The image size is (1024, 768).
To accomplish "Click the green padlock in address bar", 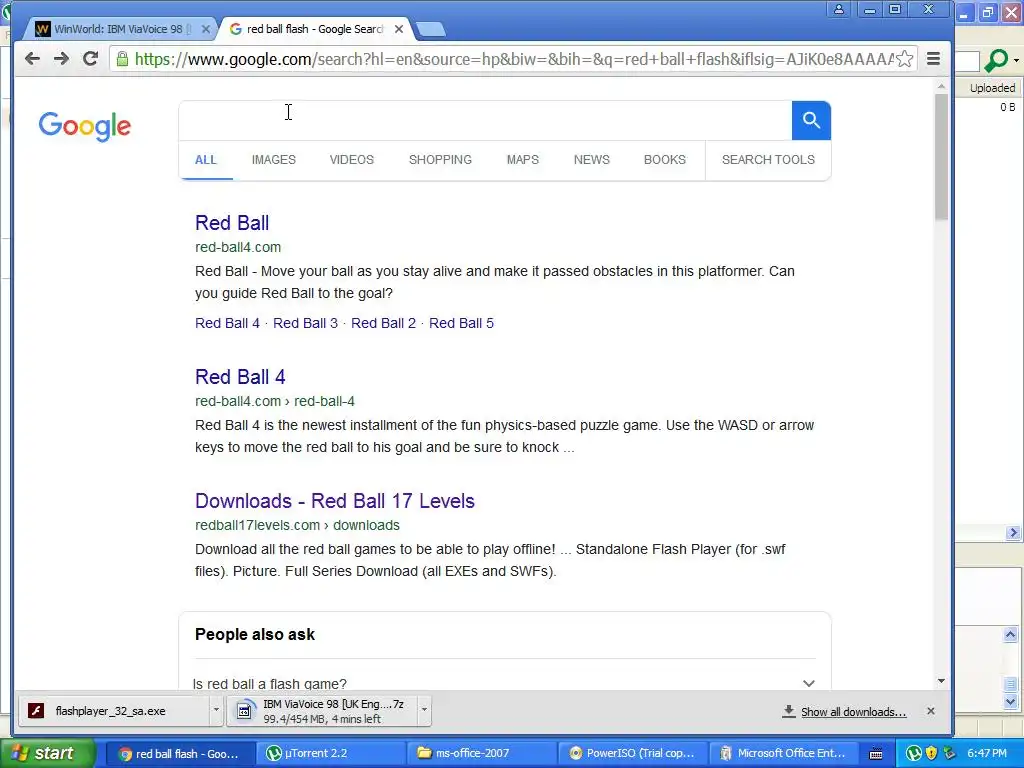I will [122, 59].
